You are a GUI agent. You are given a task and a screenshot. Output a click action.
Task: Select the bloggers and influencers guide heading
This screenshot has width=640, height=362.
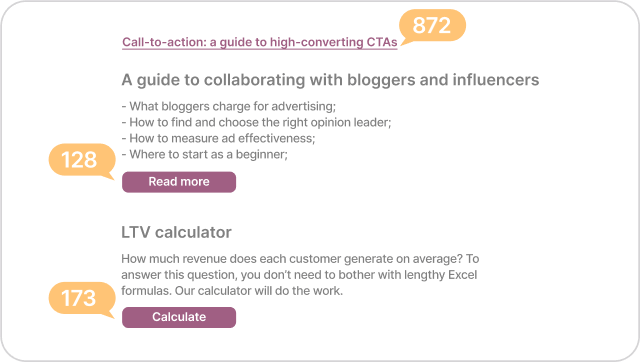pos(330,80)
